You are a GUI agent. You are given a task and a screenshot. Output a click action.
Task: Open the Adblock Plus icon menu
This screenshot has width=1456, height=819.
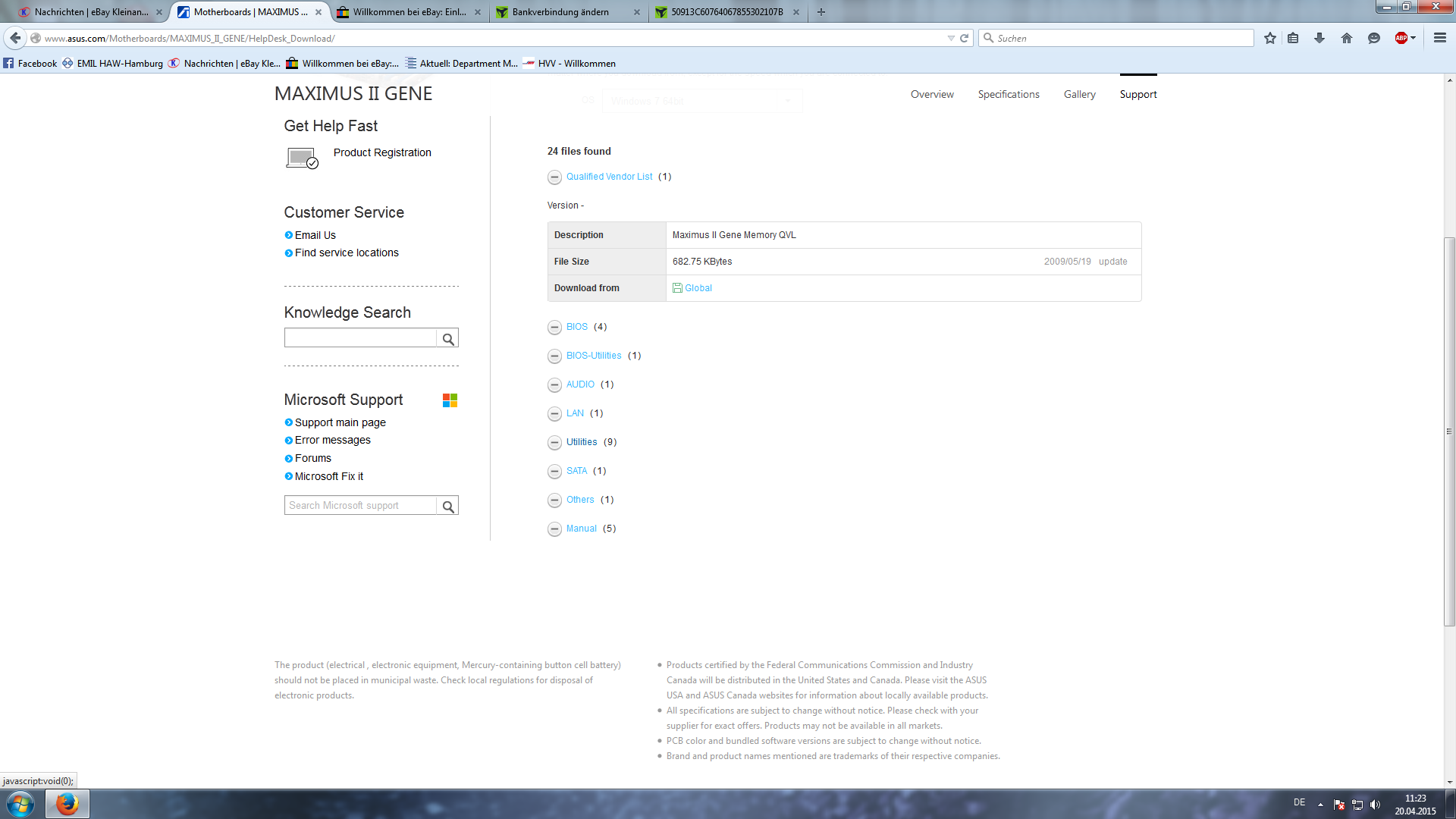pyautogui.click(x=1402, y=38)
